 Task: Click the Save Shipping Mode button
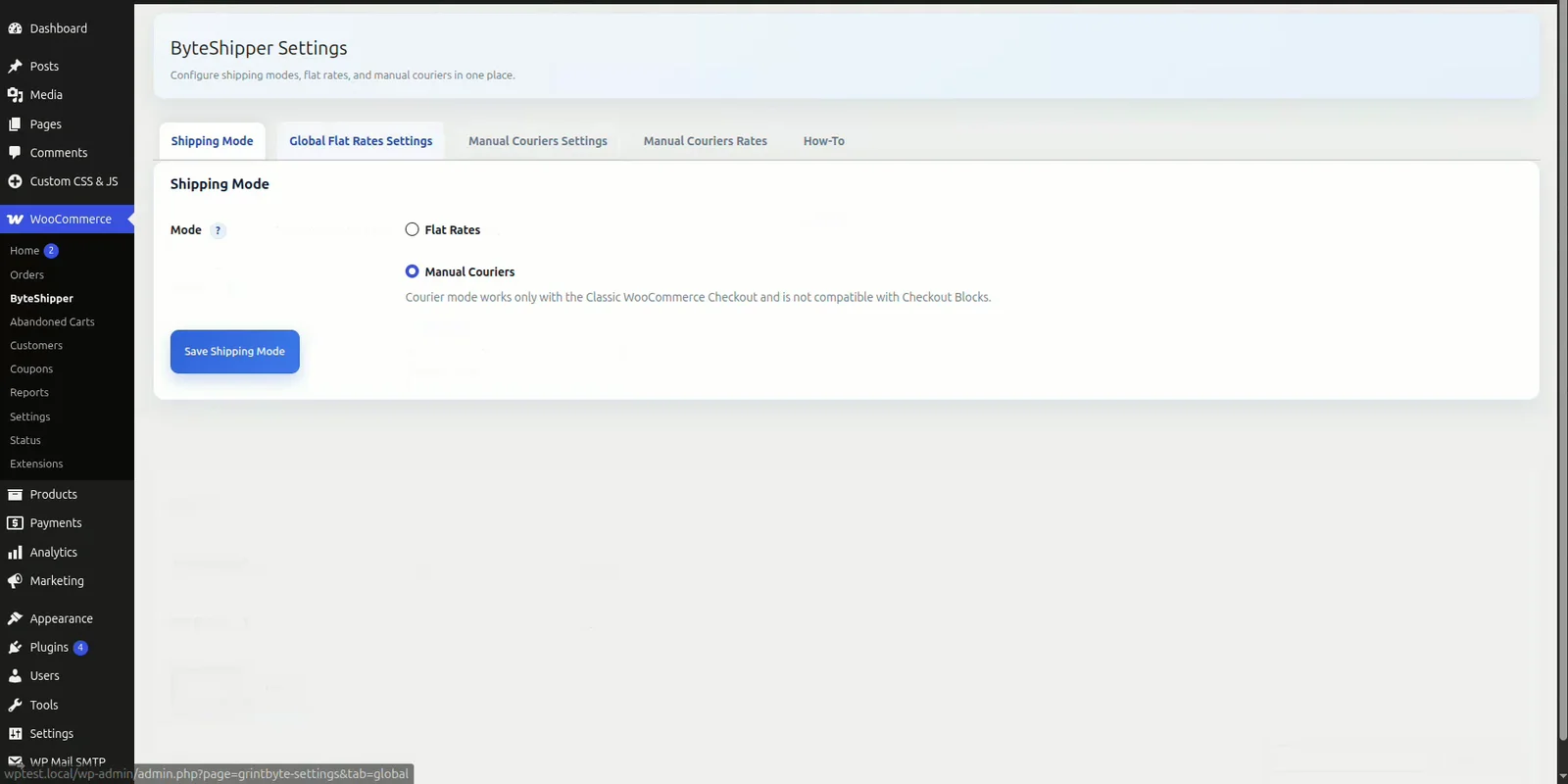[235, 352]
